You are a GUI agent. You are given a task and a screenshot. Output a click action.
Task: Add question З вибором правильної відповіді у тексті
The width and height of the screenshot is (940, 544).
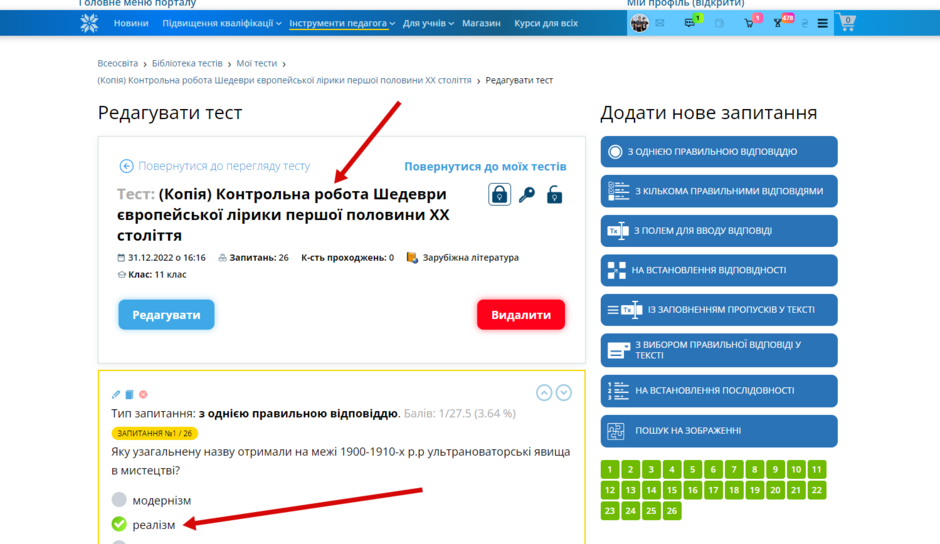[x=719, y=350]
